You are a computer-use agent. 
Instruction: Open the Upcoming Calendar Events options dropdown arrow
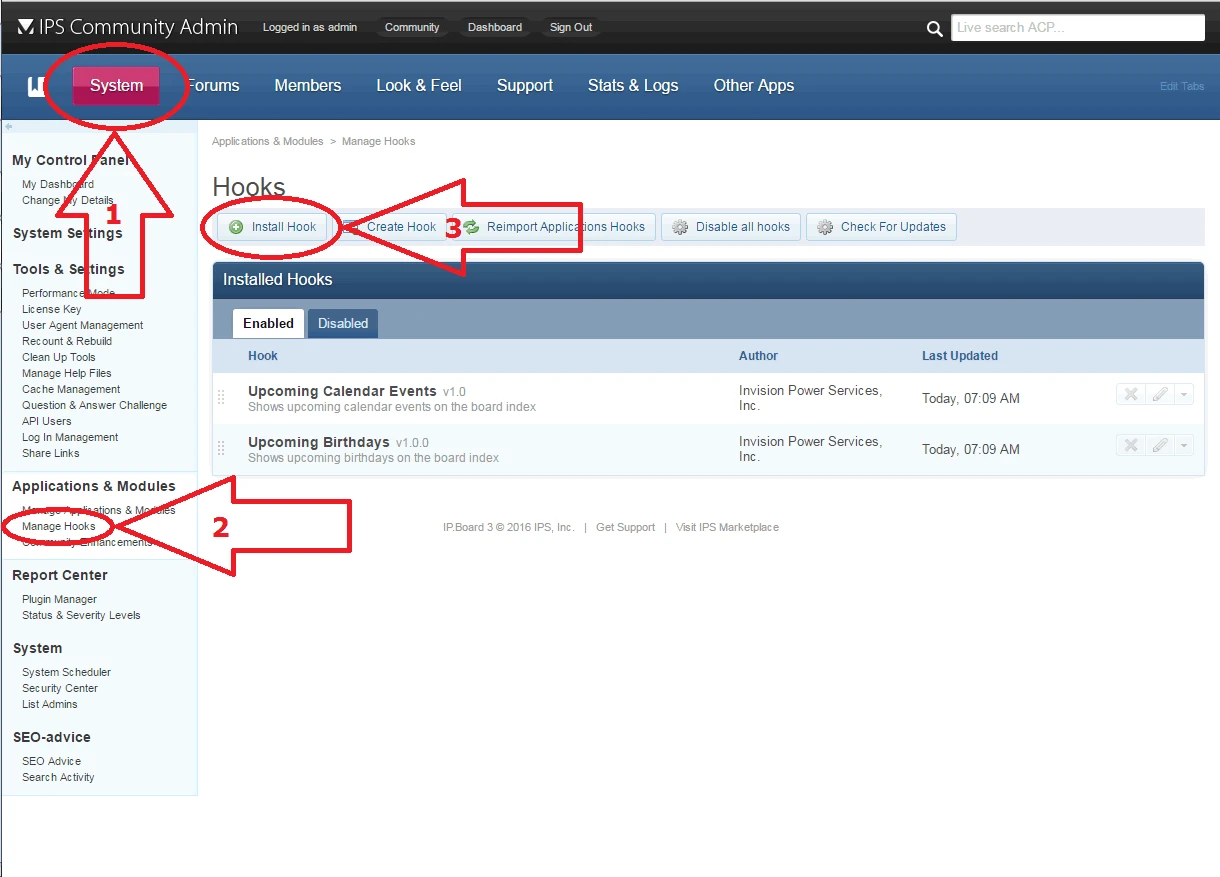(x=1184, y=394)
